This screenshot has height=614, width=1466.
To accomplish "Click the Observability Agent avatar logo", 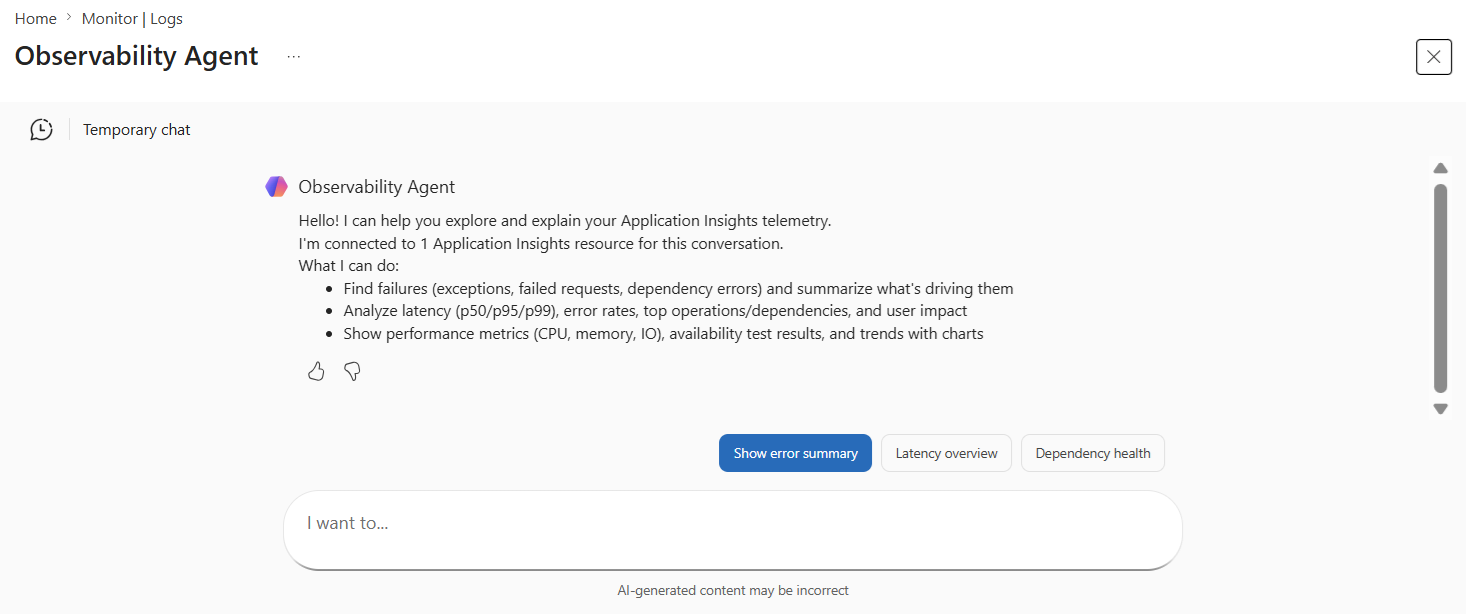I will pos(276,187).
